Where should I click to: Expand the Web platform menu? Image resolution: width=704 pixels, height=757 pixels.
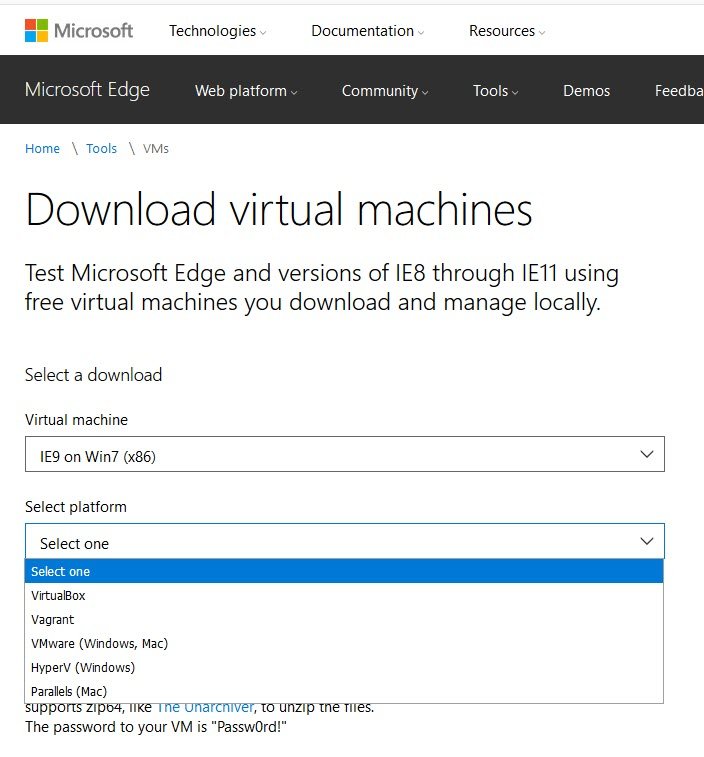click(246, 91)
